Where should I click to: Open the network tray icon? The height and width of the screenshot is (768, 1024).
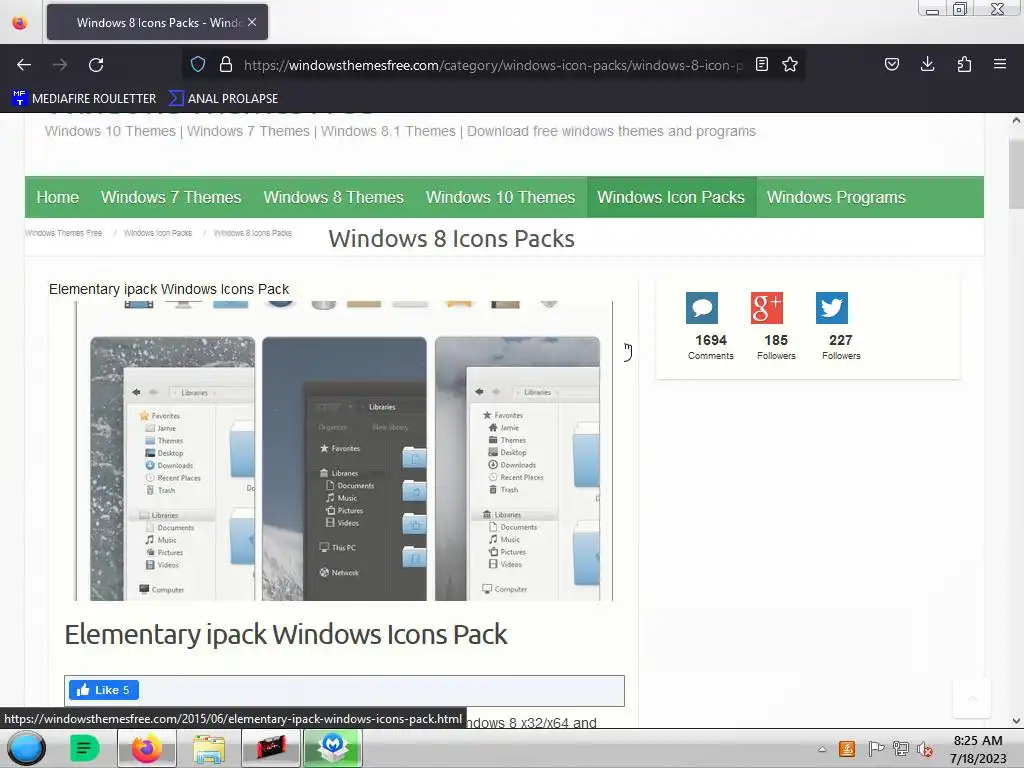pyautogui.click(x=901, y=749)
